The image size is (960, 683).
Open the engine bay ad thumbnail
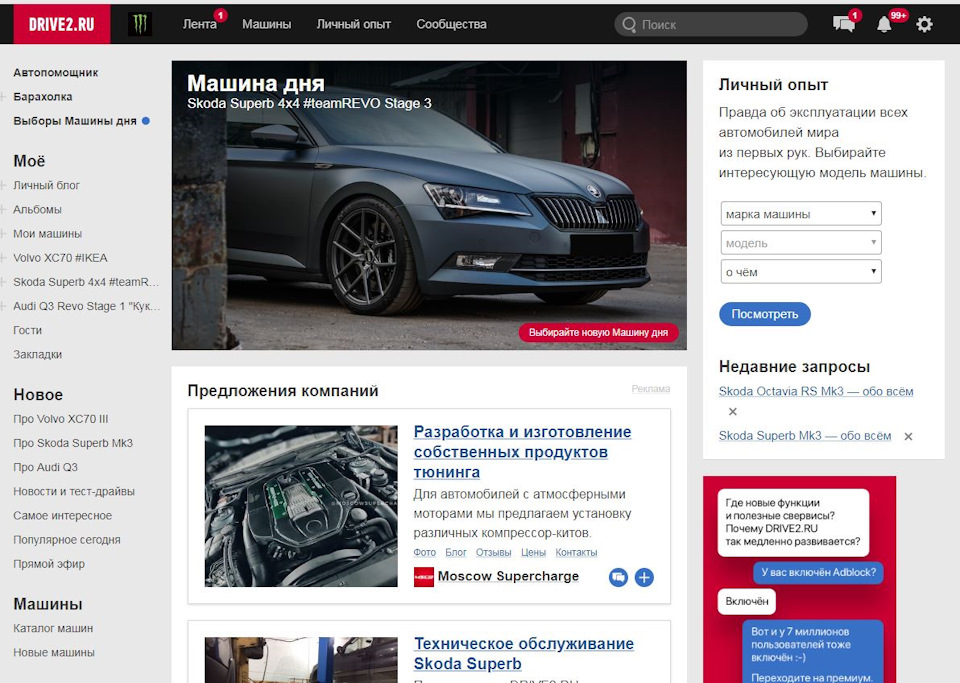tap(301, 506)
